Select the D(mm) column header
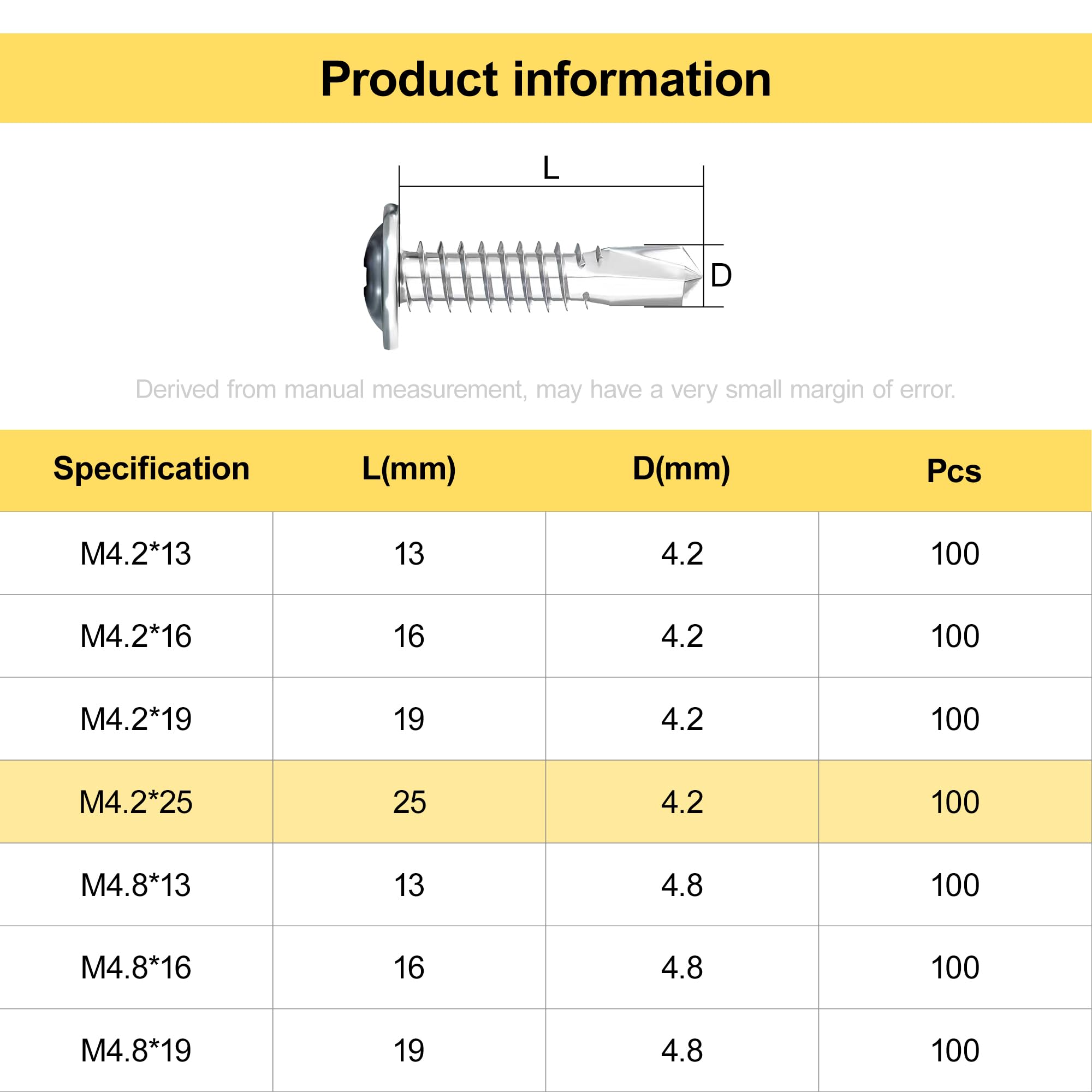 (681, 468)
